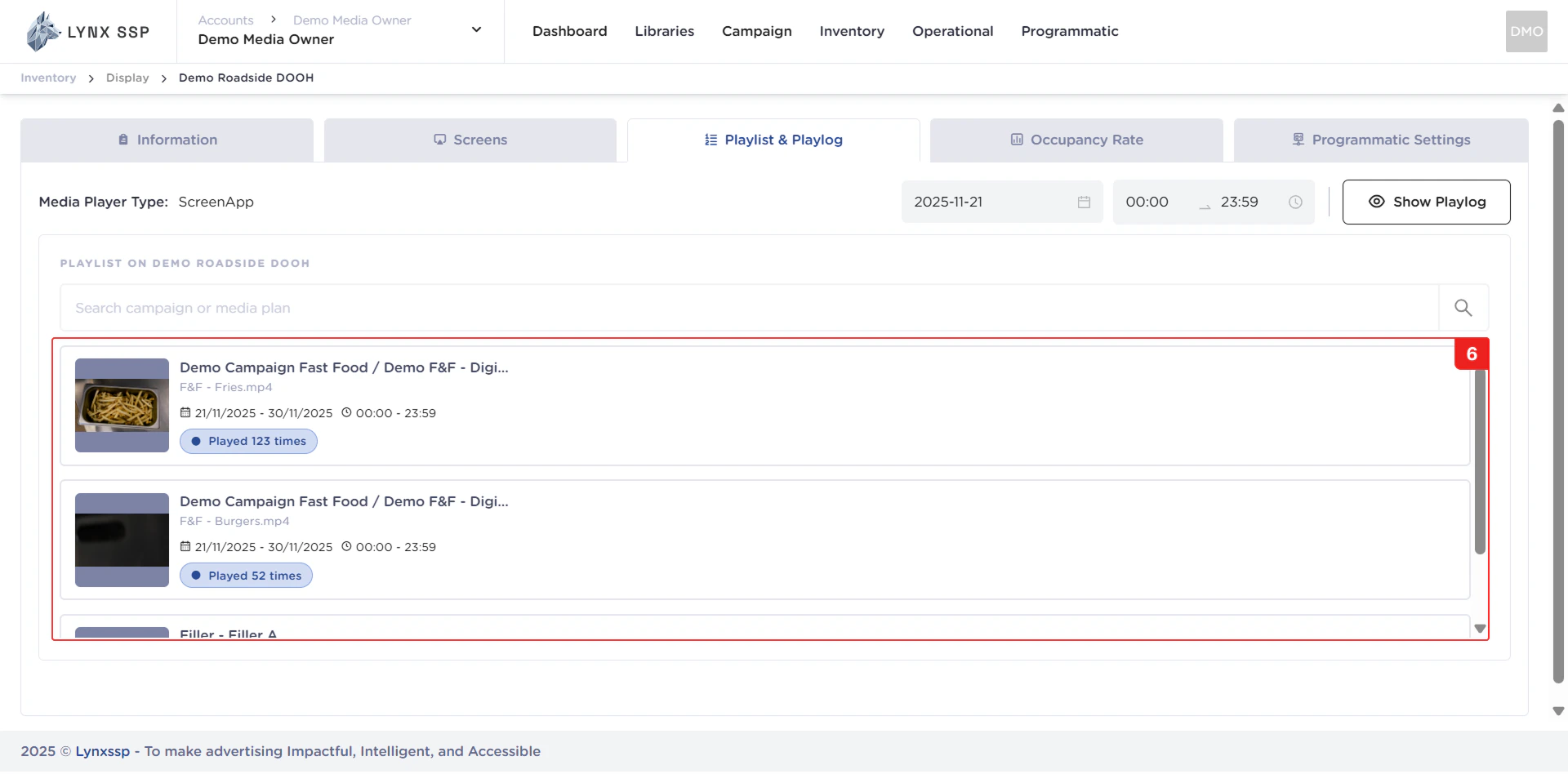Switch to the Occupancy Rate tab
Viewport: 1568px width, 774px height.
coord(1076,140)
